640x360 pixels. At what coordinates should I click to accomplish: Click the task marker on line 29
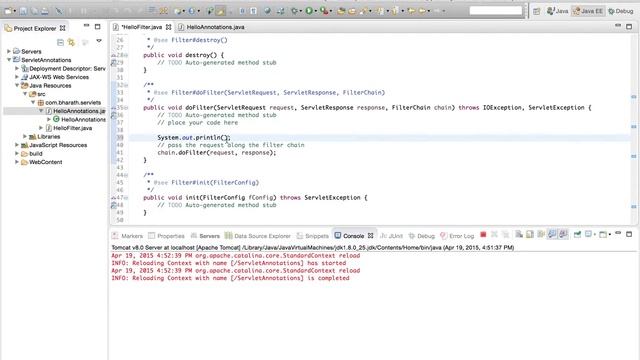(113, 63)
